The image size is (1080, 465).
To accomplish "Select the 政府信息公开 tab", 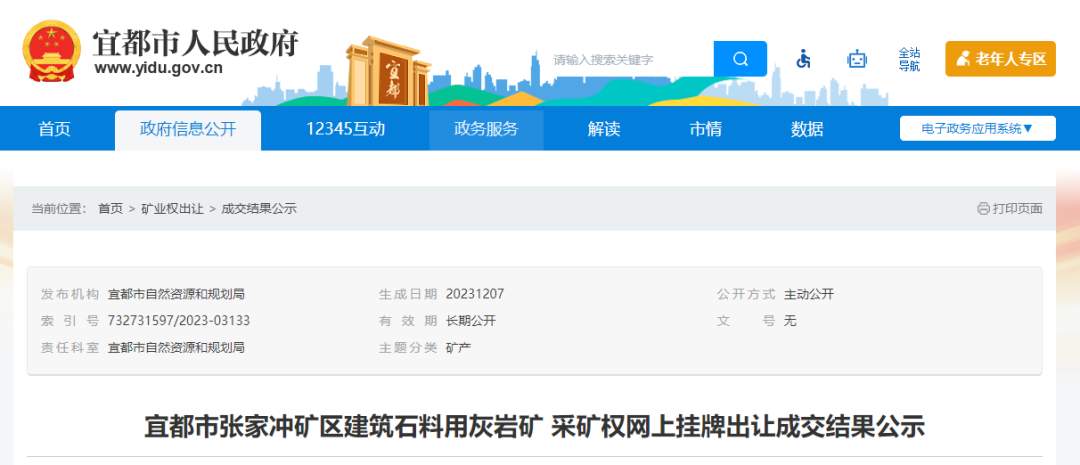I will [x=188, y=129].
